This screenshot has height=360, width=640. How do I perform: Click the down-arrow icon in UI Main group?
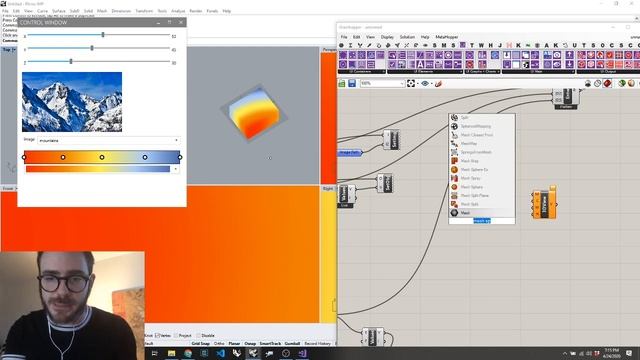(507, 55)
